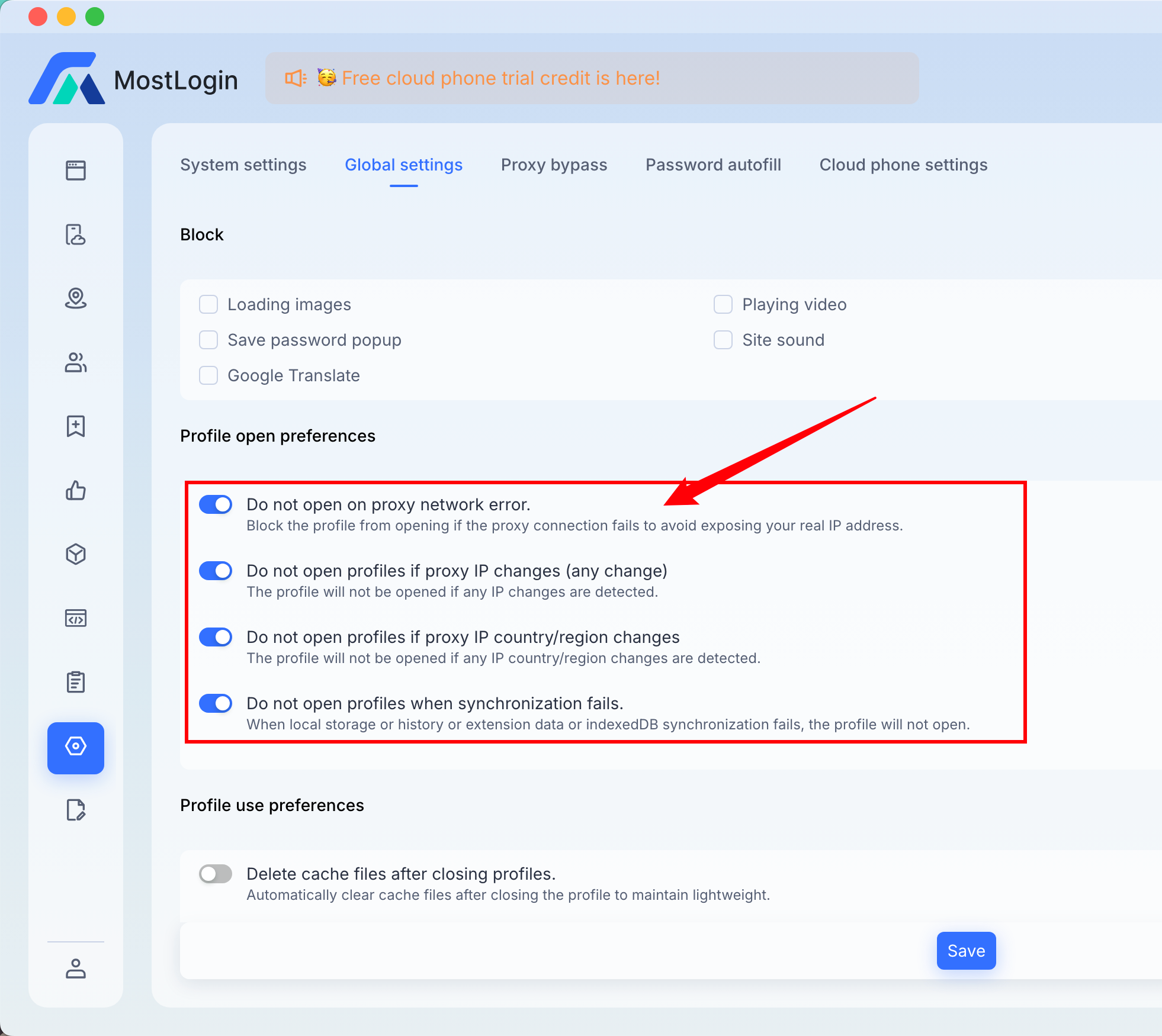Open the clipboard logs icon in sidebar
This screenshot has width=1162, height=1036.
[x=76, y=682]
